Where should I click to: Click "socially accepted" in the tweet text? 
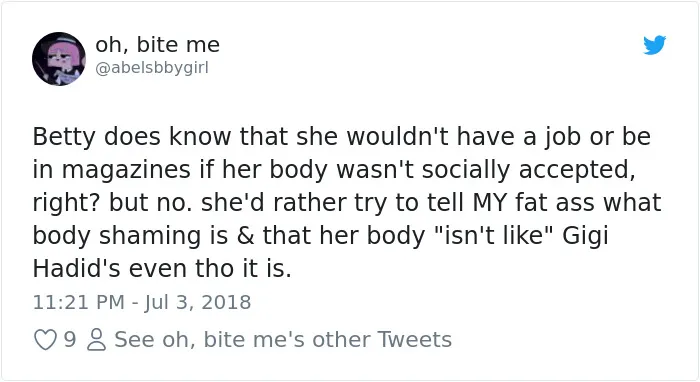[529, 170]
